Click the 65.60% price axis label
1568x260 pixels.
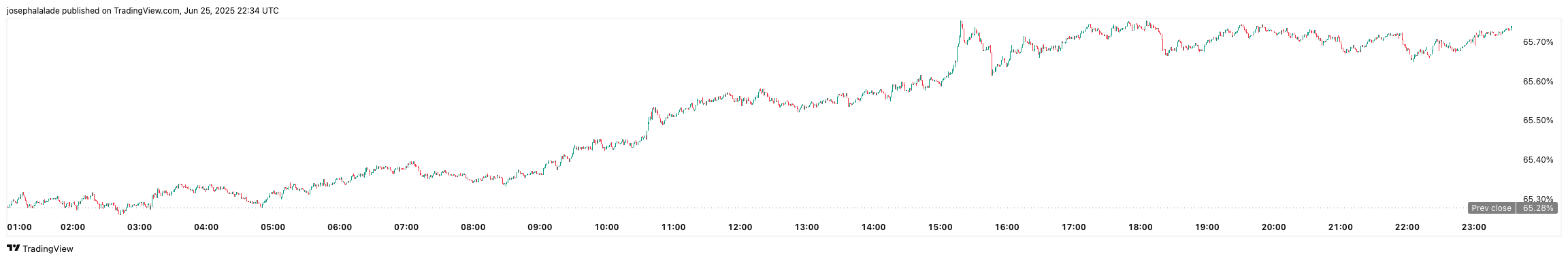(1538, 81)
